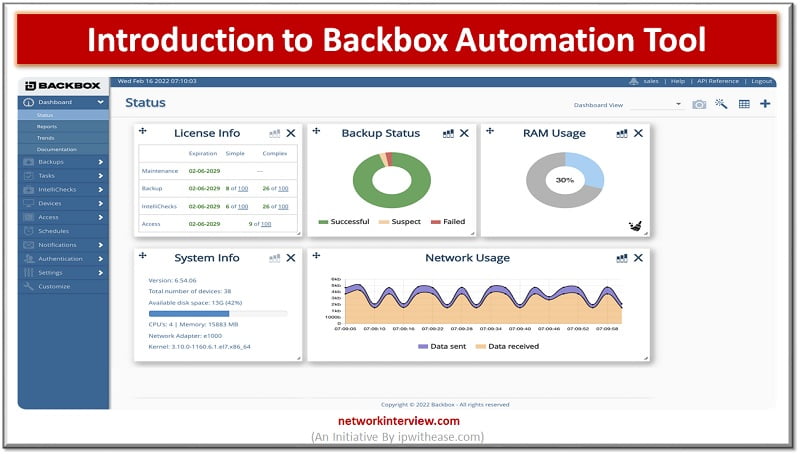Close the License Info widget
The image size is (800, 455).
(x=291, y=133)
